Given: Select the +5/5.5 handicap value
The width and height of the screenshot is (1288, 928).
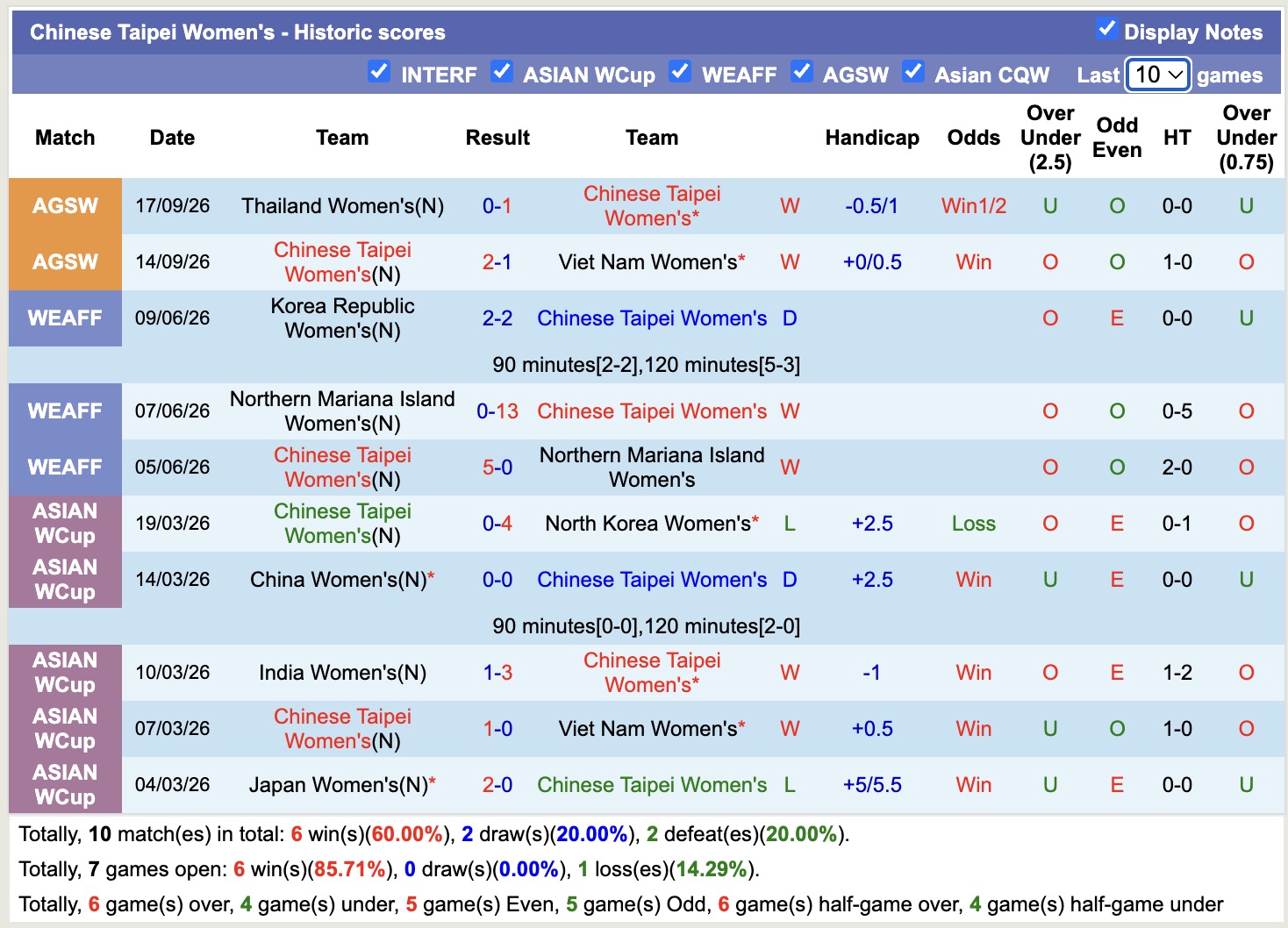Looking at the screenshot, I should [872, 785].
